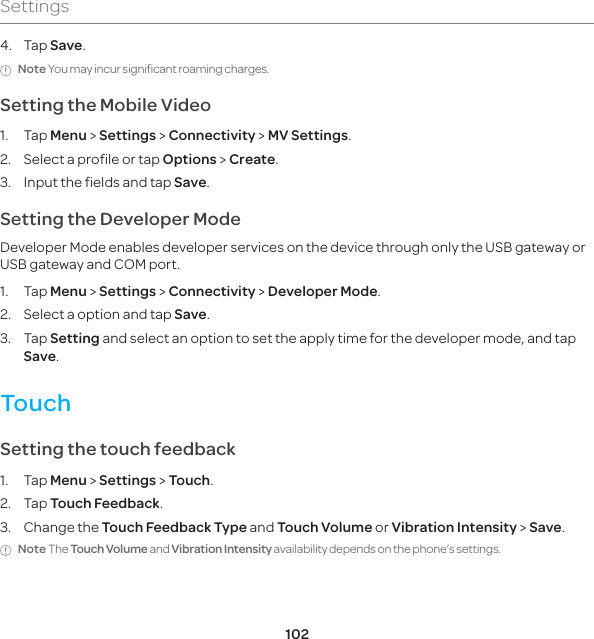Screen dimensions: 594x639
Task: Click the Setting the touch feedback heading
Action: pos(118,449)
